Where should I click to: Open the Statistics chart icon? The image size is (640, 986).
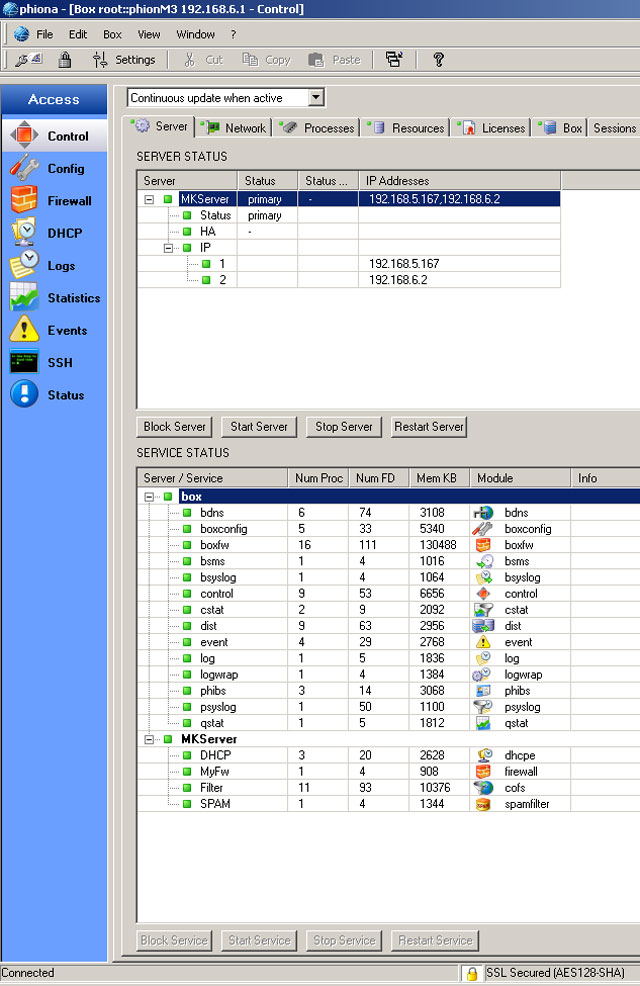(24, 298)
